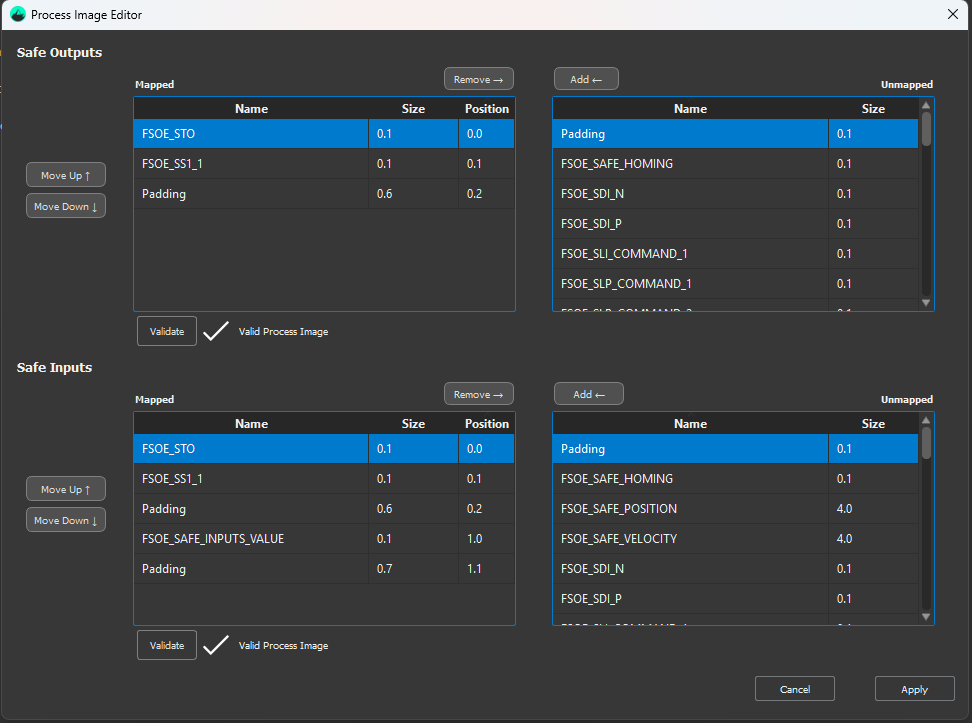This screenshot has height=723, width=972.
Task: Pick the FSOE_SLI_COMMAND_1 unmapped output row
Action: [x=690, y=254]
